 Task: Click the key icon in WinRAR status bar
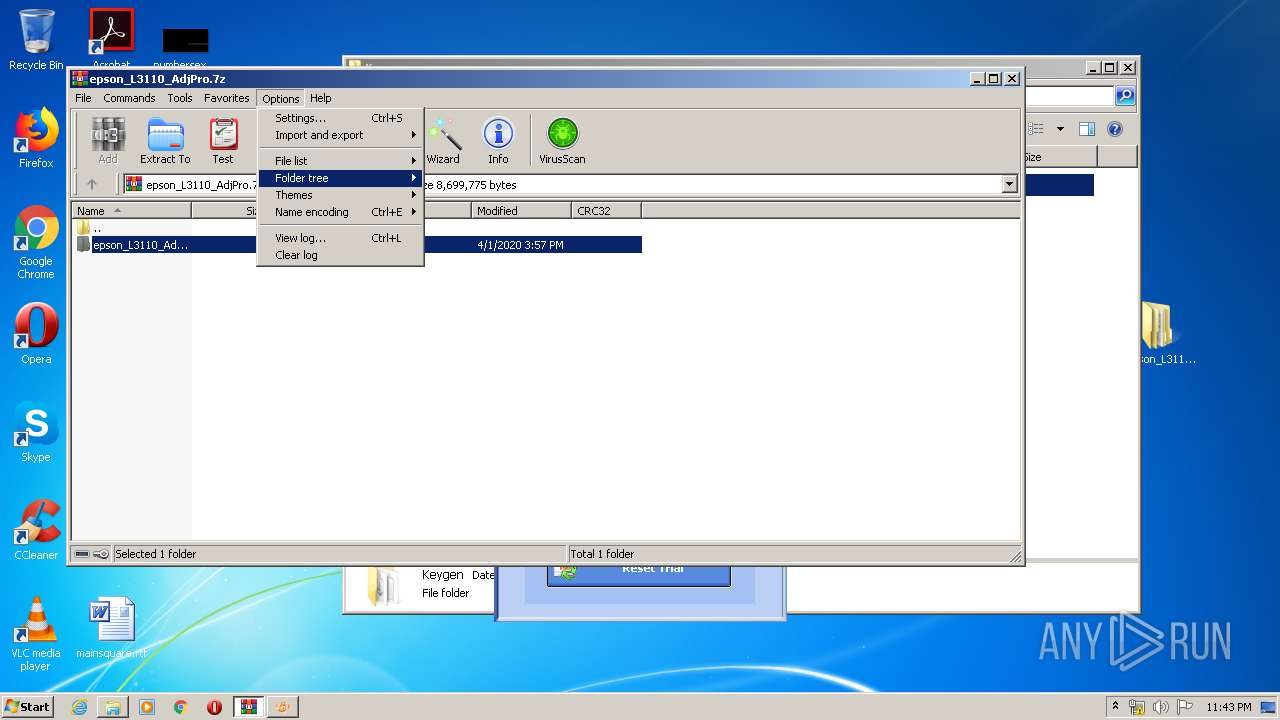pos(101,554)
